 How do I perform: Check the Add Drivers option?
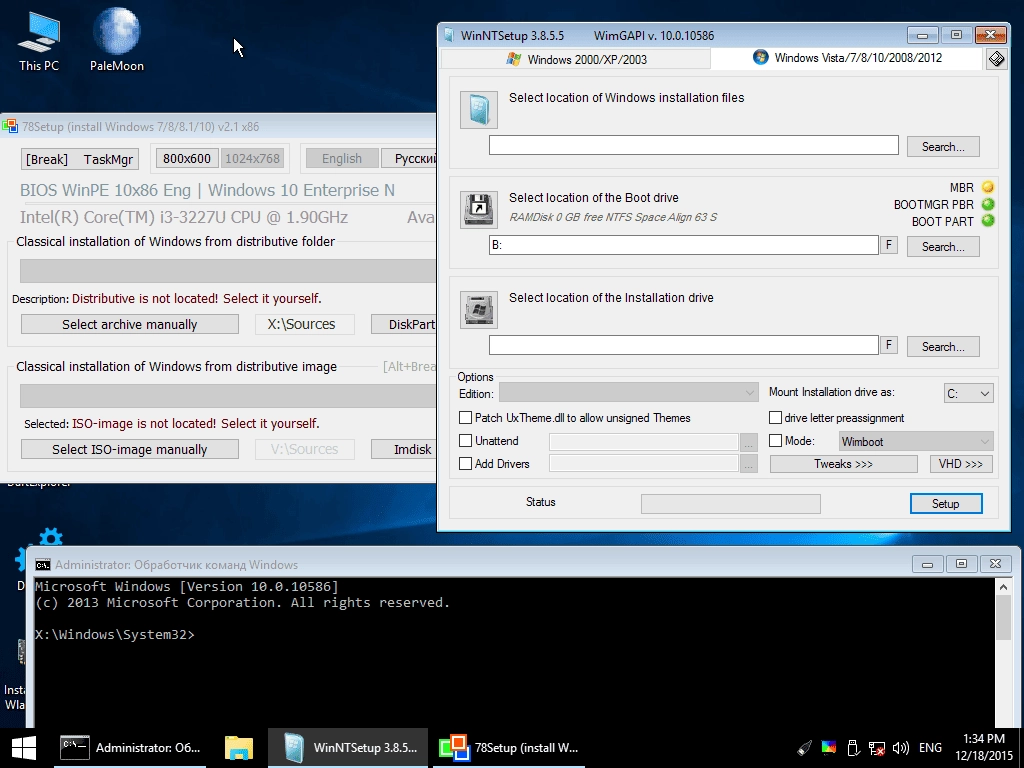466,464
